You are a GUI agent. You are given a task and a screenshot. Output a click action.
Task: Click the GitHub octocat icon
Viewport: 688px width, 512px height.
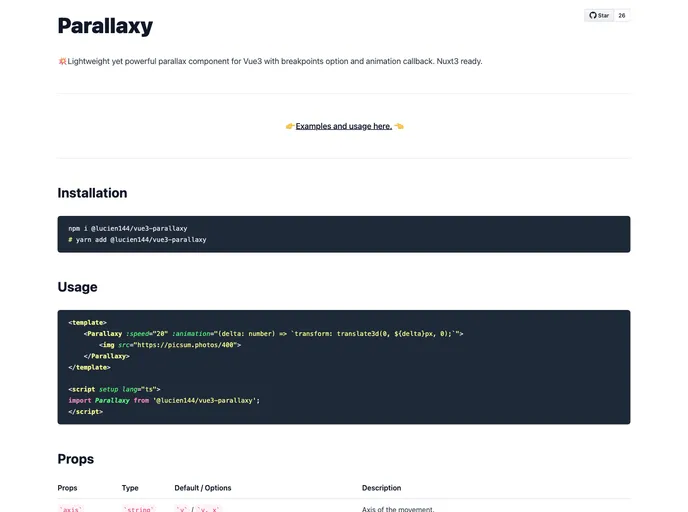click(x=593, y=15)
